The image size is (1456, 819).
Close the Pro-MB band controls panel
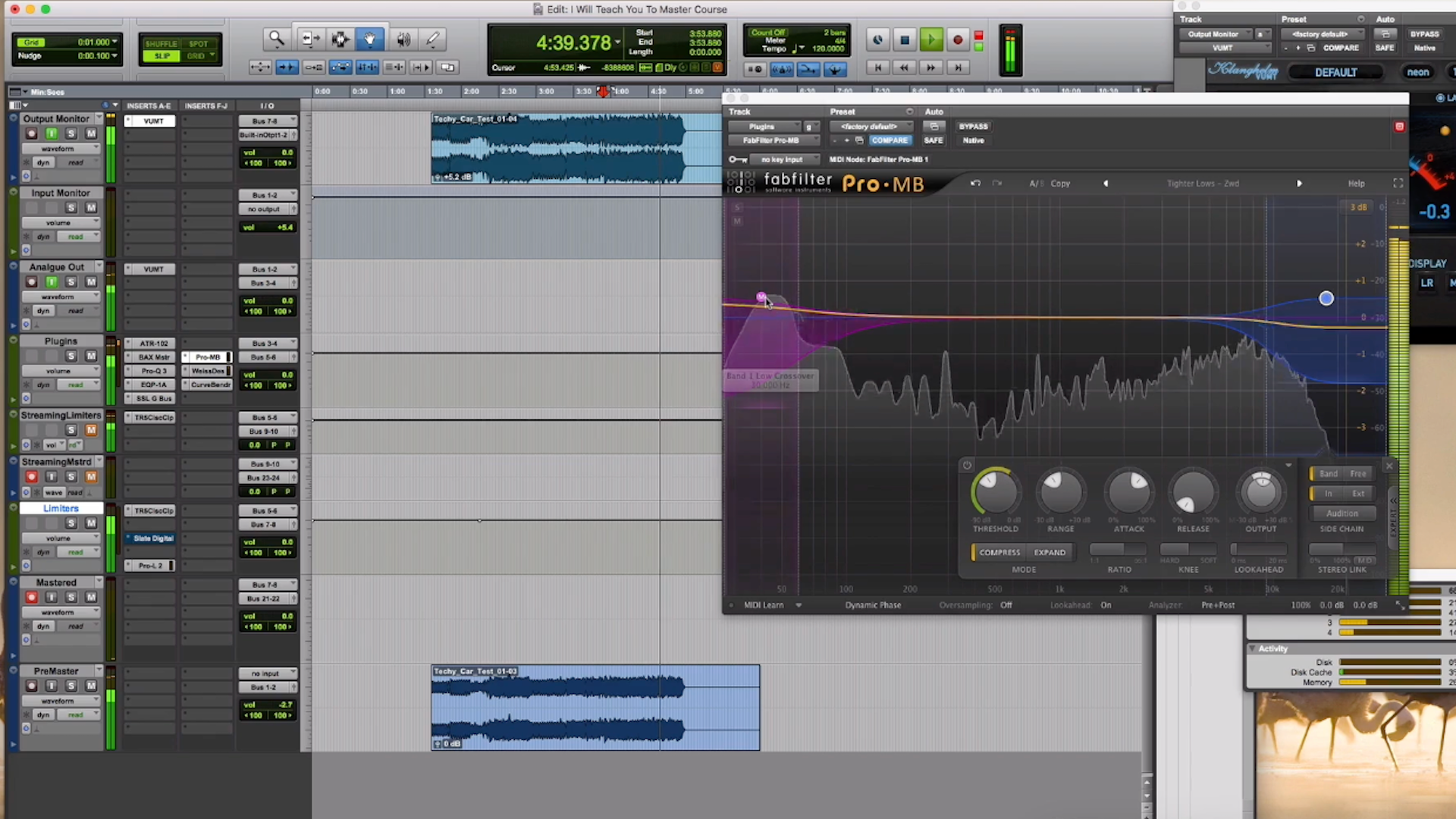click(x=1389, y=466)
